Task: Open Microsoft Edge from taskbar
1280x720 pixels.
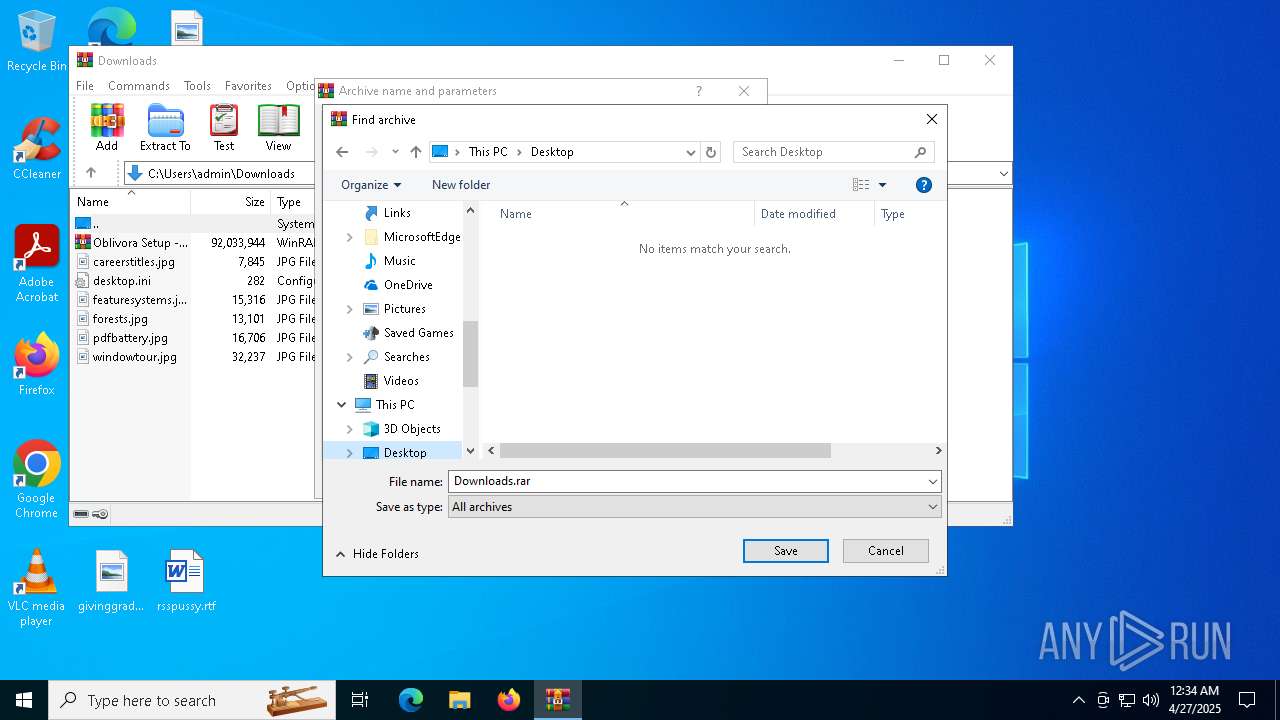Action: [x=411, y=700]
